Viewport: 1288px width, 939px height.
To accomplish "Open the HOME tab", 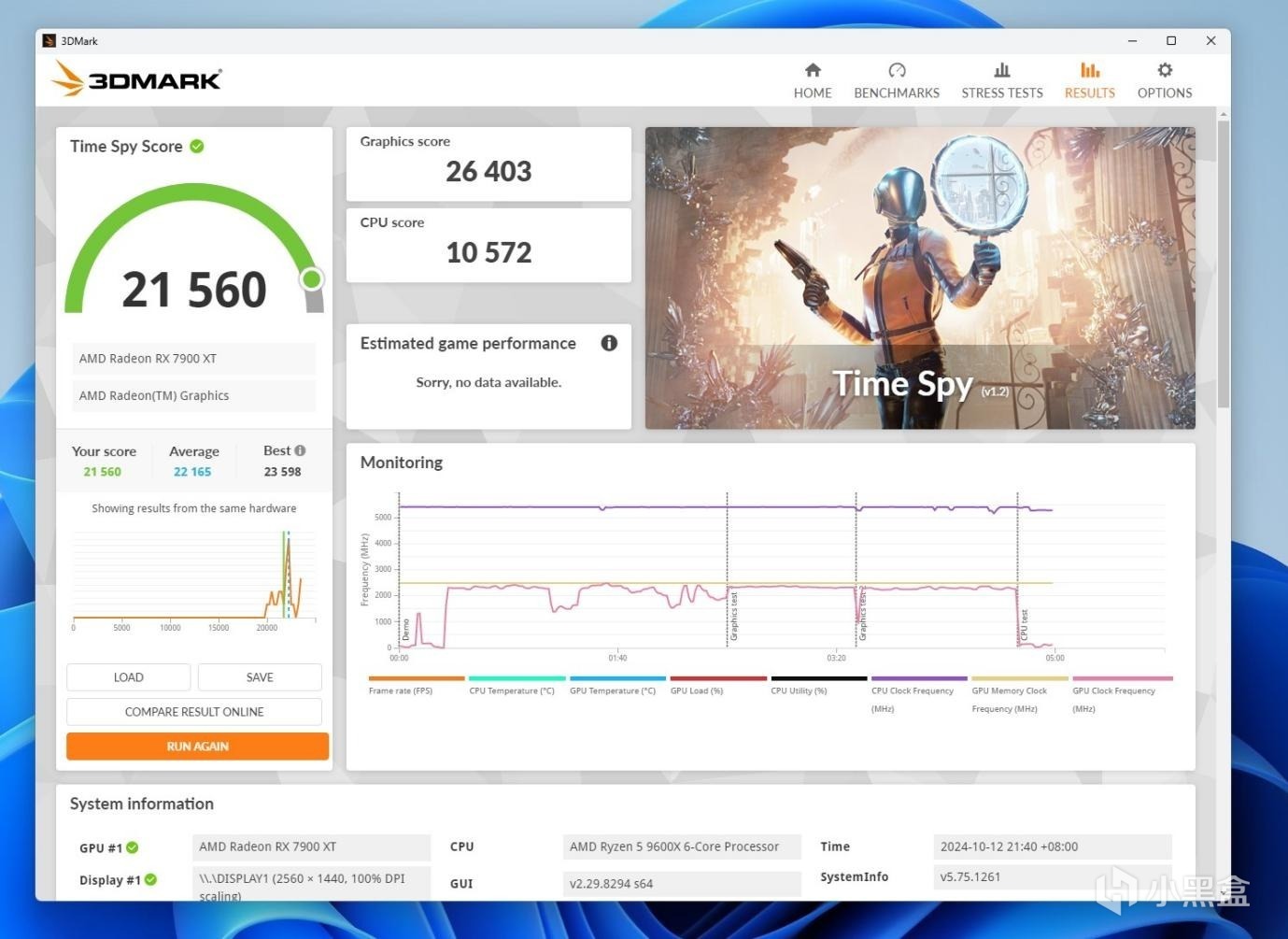I will [x=813, y=80].
